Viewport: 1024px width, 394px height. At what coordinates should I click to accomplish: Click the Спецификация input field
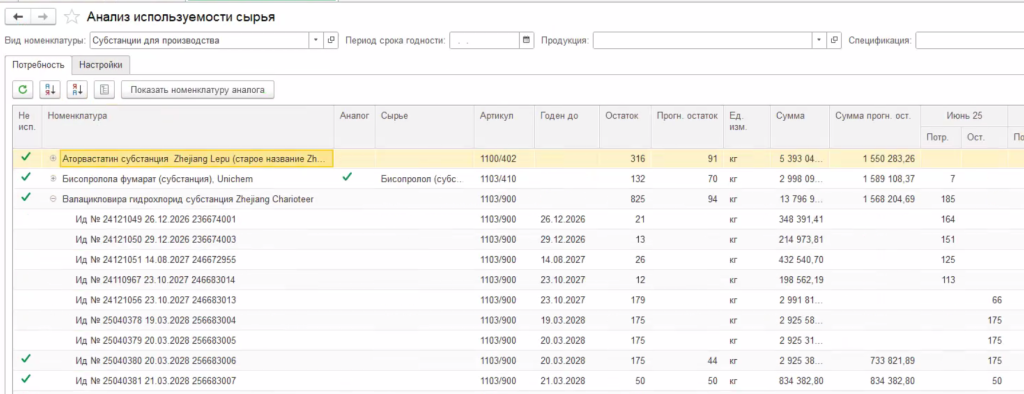point(969,41)
